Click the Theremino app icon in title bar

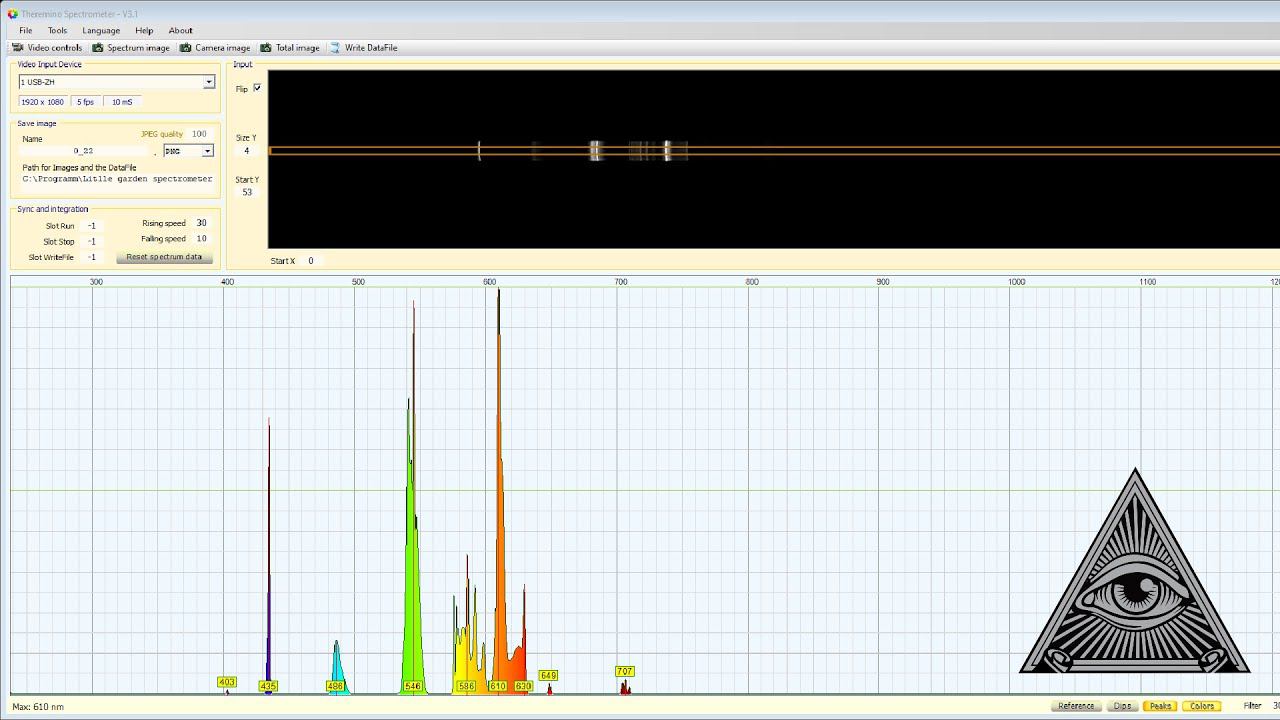click(12, 14)
